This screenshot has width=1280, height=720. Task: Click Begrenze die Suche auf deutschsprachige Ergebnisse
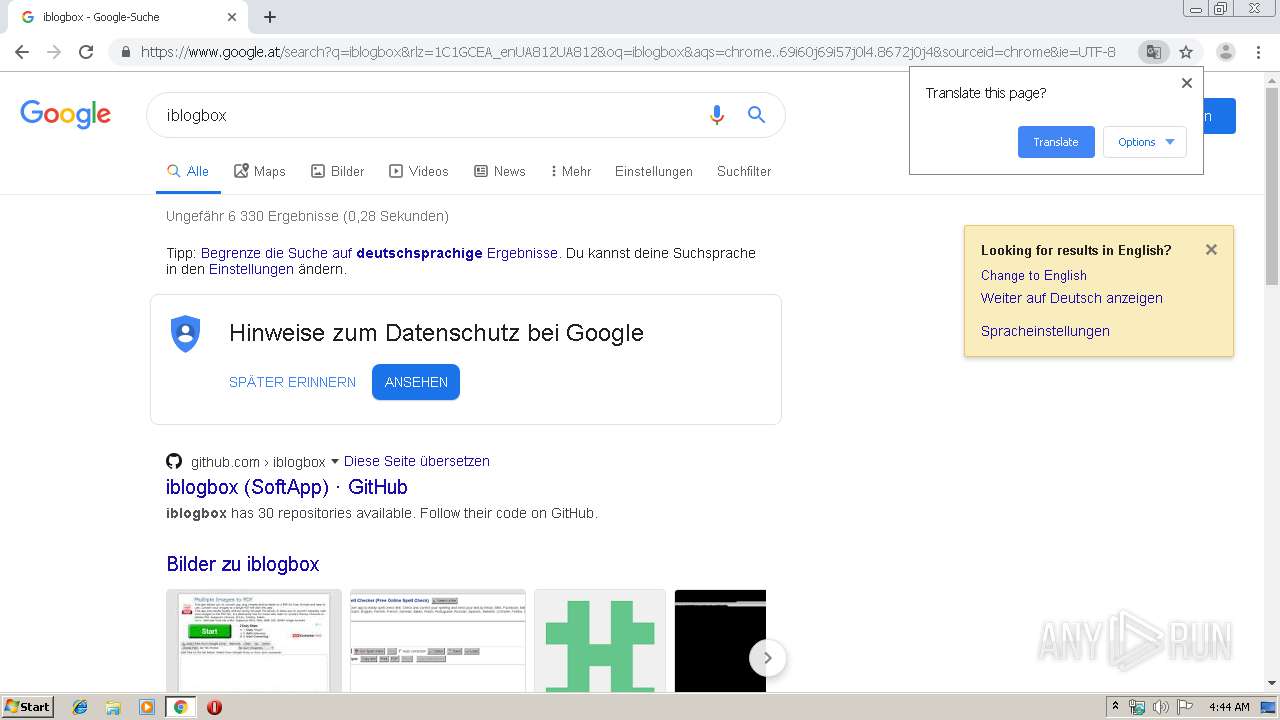[x=379, y=253]
